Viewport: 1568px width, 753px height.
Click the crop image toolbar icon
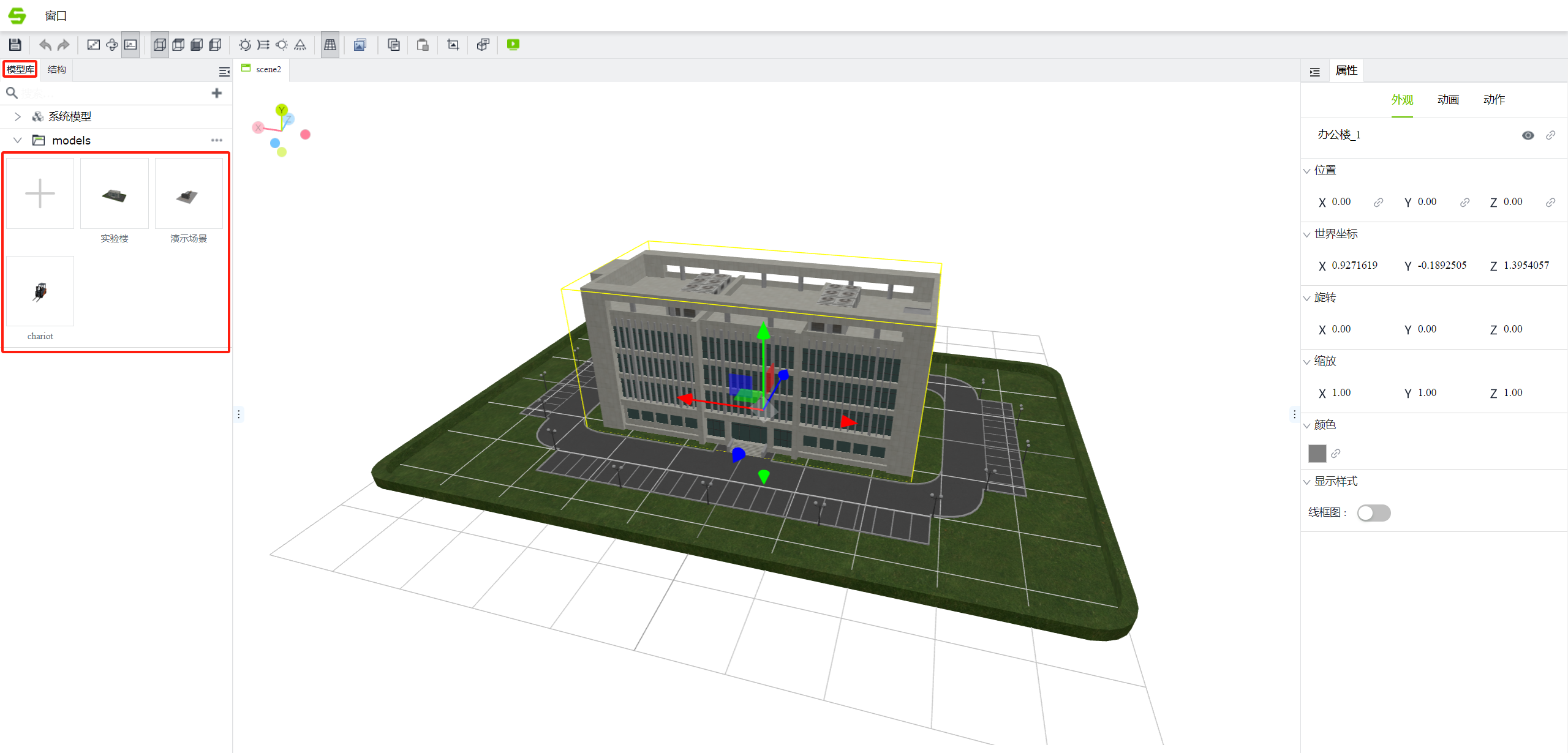point(453,45)
